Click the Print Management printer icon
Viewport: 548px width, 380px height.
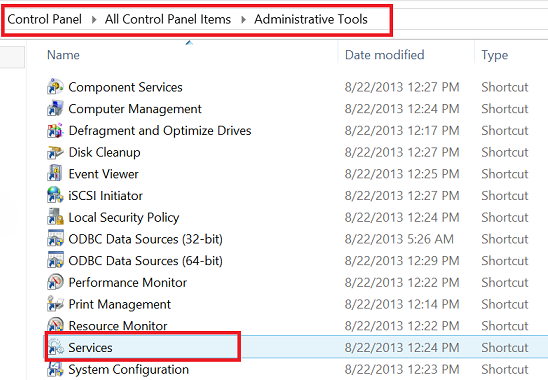(x=55, y=304)
